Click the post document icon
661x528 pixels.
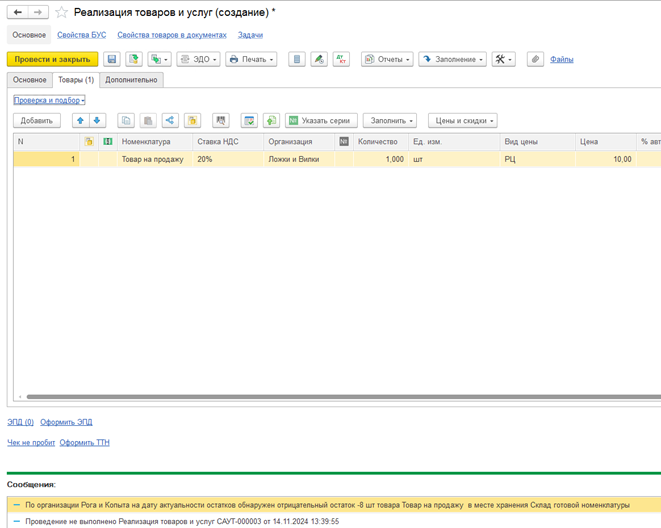134,59
